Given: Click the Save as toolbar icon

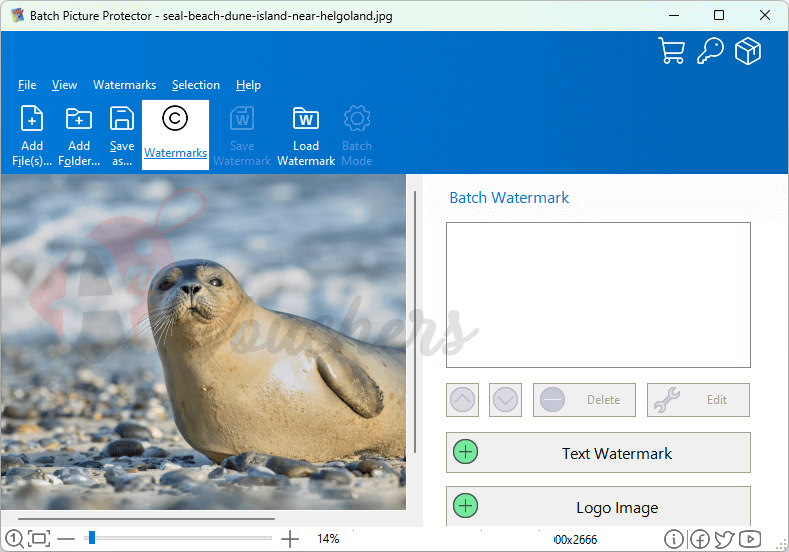Looking at the screenshot, I should point(122,135).
